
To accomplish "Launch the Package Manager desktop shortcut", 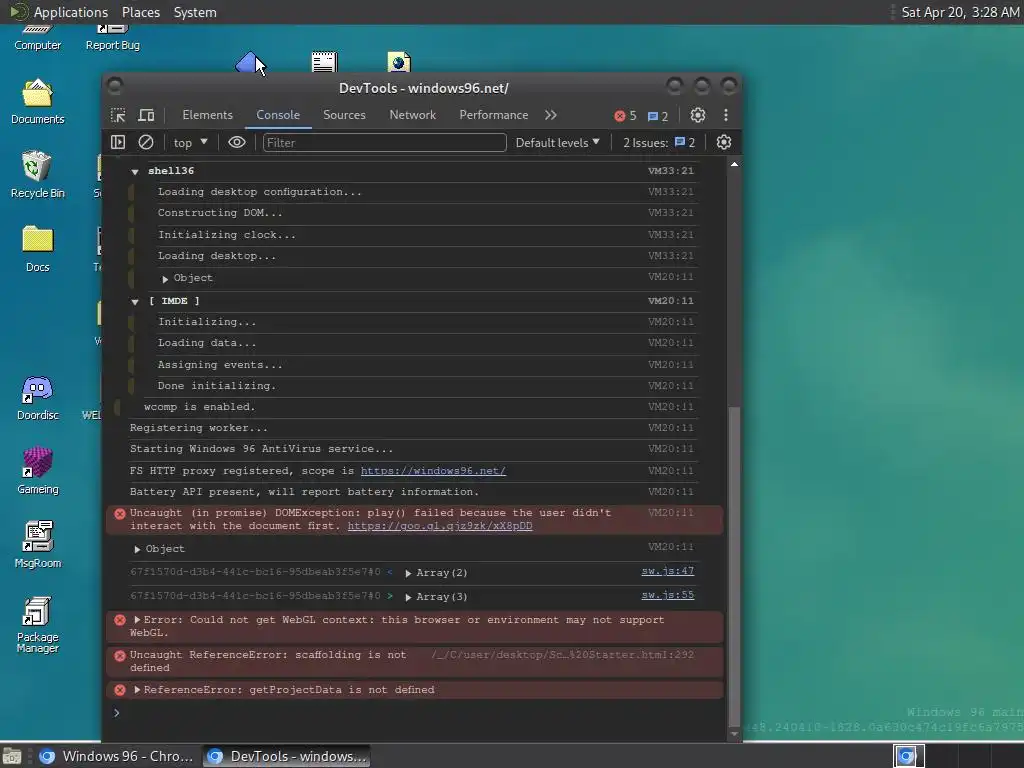I will 37,625.
